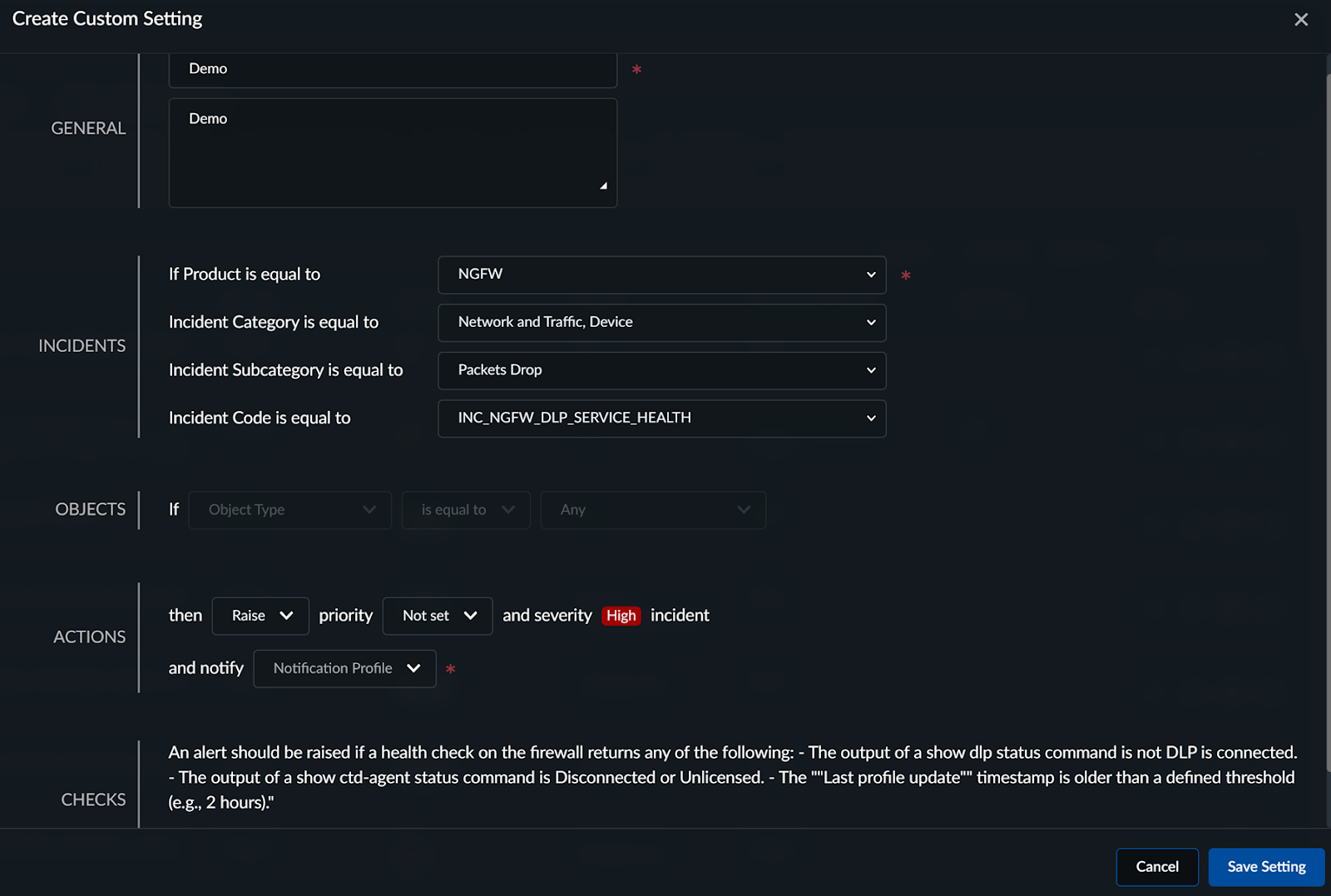Open the Packets Drop subcategory dropdown
Image resolution: width=1331 pixels, height=896 pixels.
tap(661, 370)
